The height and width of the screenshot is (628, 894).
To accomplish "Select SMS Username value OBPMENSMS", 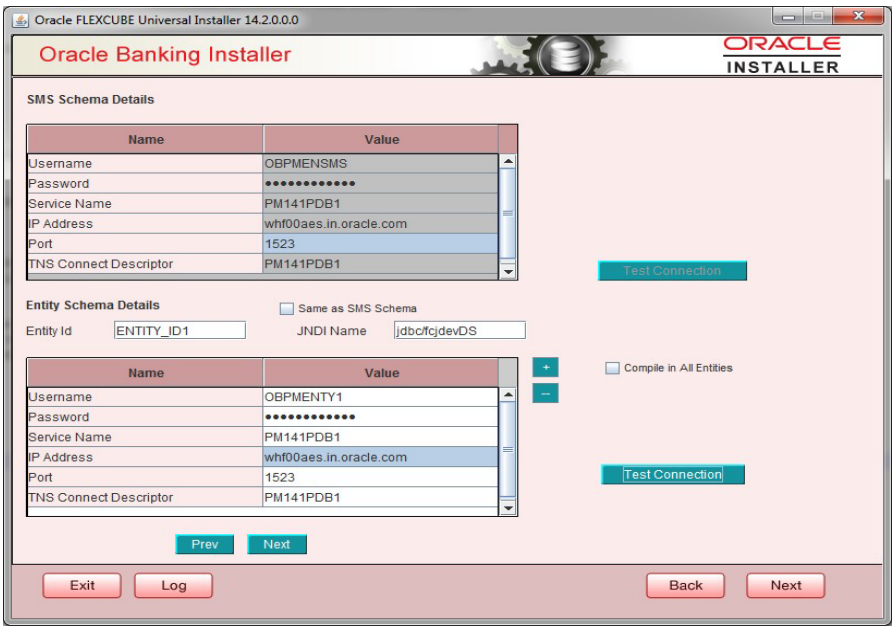I will click(x=380, y=164).
